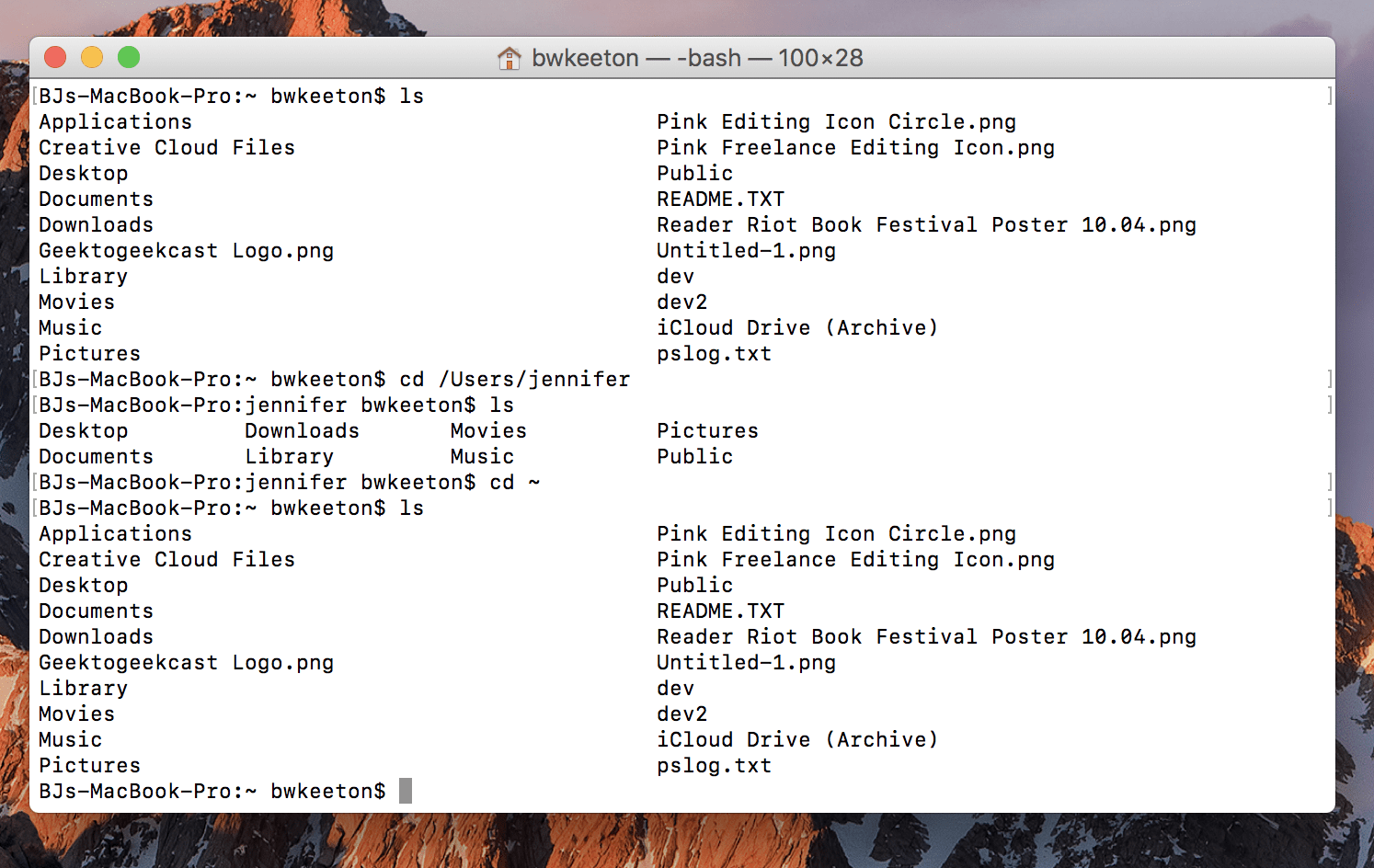
Task: Click the Library folder entry in jennifer's listing
Action: coord(290,456)
